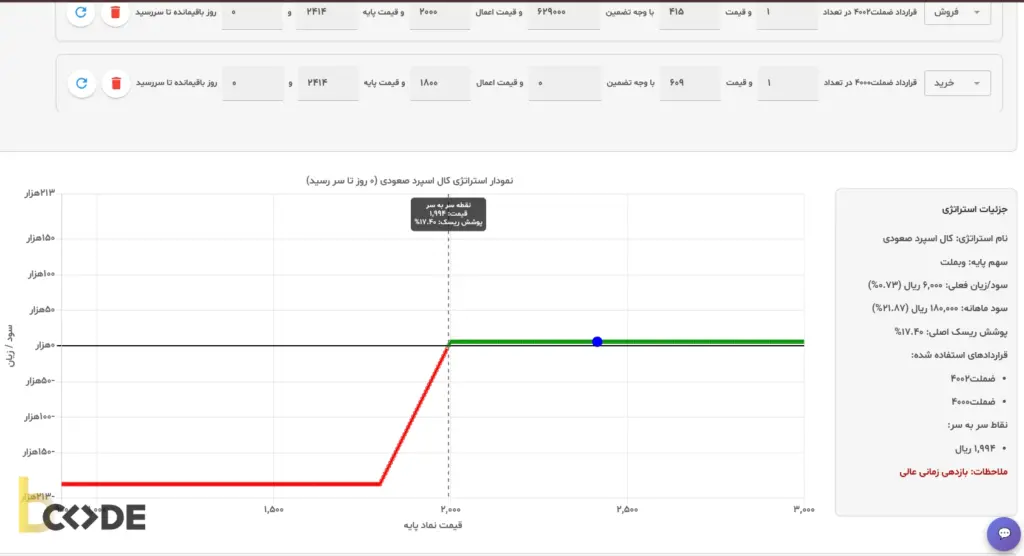Image resolution: width=1024 pixels, height=556 pixels.
Task: Click the CODE logo watermark
Action: click(x=82, y=516)
